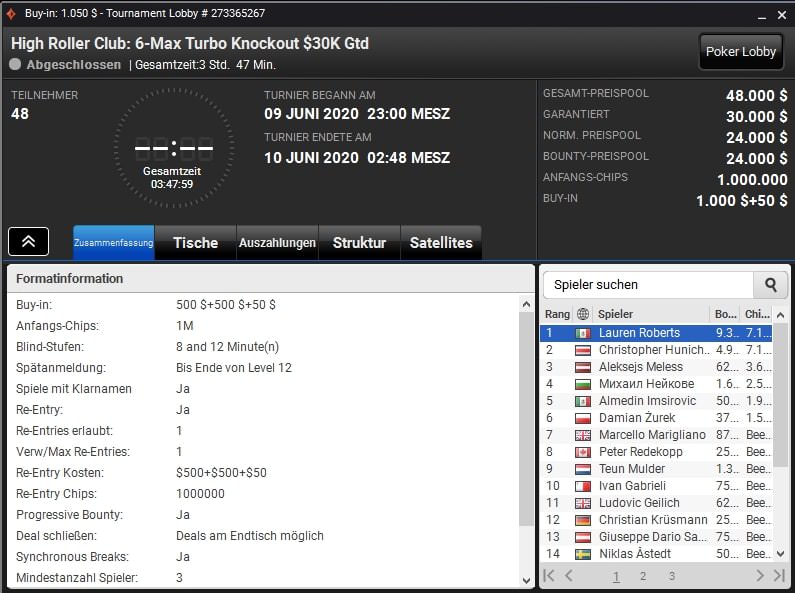Open the Struktur tab
795x593 pixels.
[359, 243]
